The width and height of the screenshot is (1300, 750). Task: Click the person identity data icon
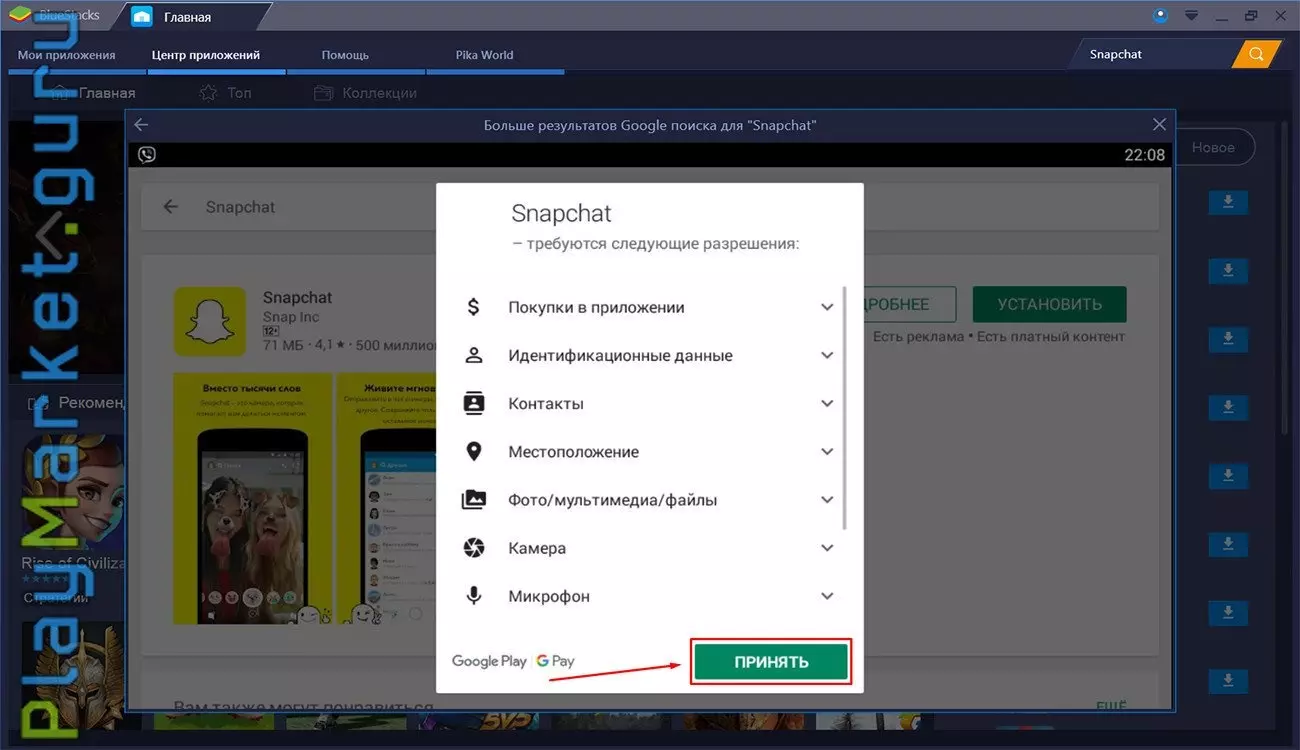474,355
